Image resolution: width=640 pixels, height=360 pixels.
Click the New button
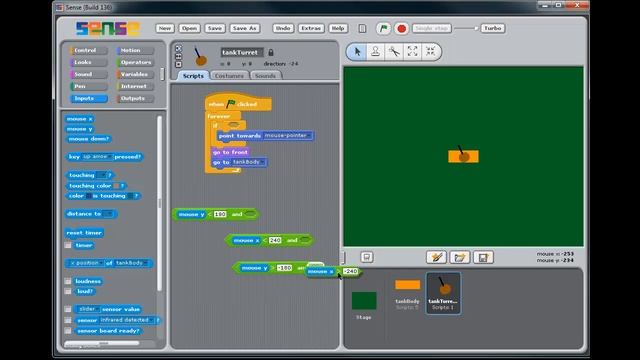pyautogui.click(x=165, y=29)
